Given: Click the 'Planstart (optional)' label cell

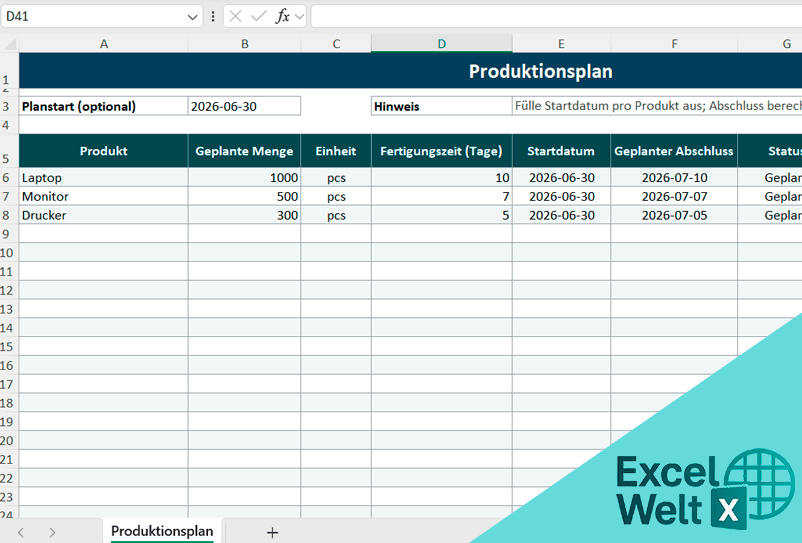Looking at the screenshot, I should 104,106.
